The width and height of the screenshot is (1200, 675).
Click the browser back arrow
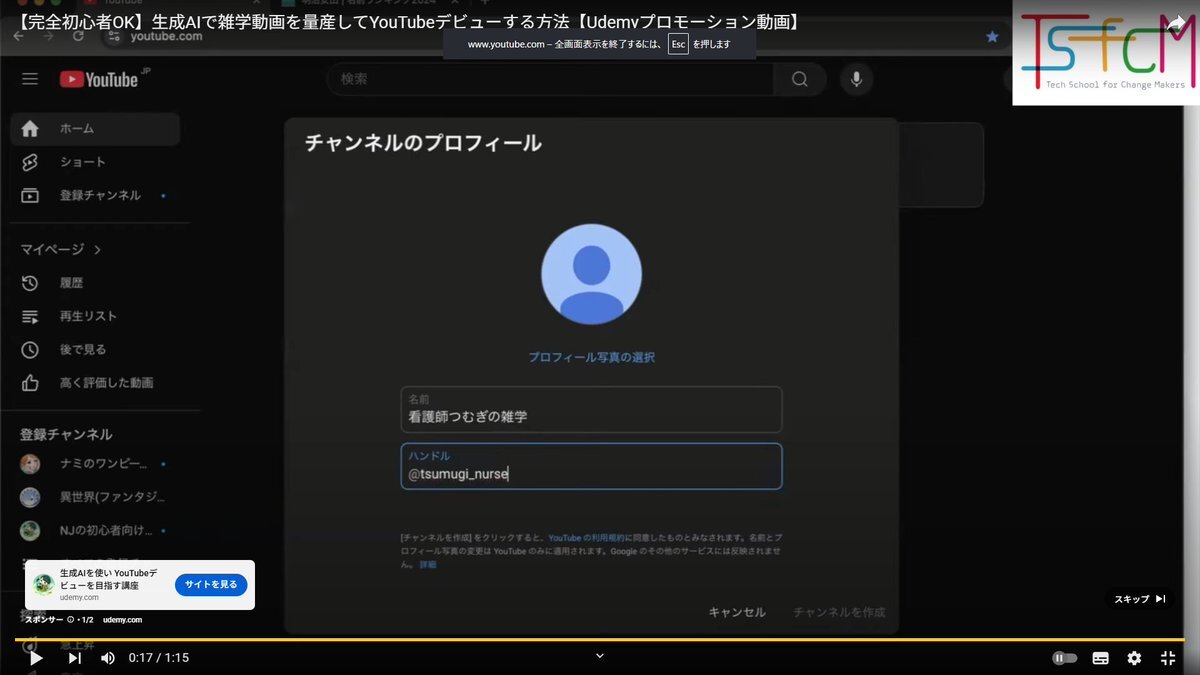(x=19, y=36)
